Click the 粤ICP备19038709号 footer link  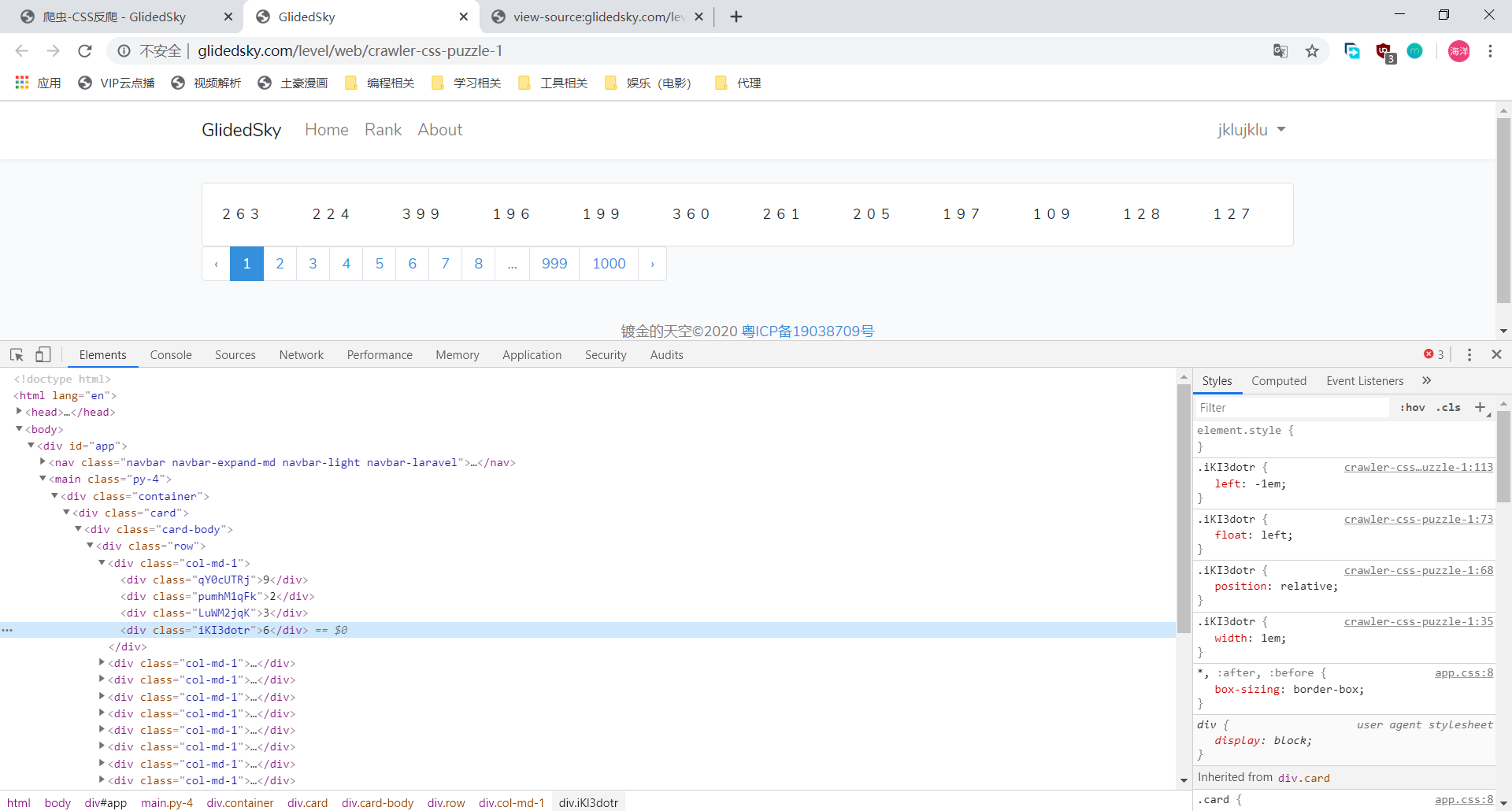pos(808,331)
